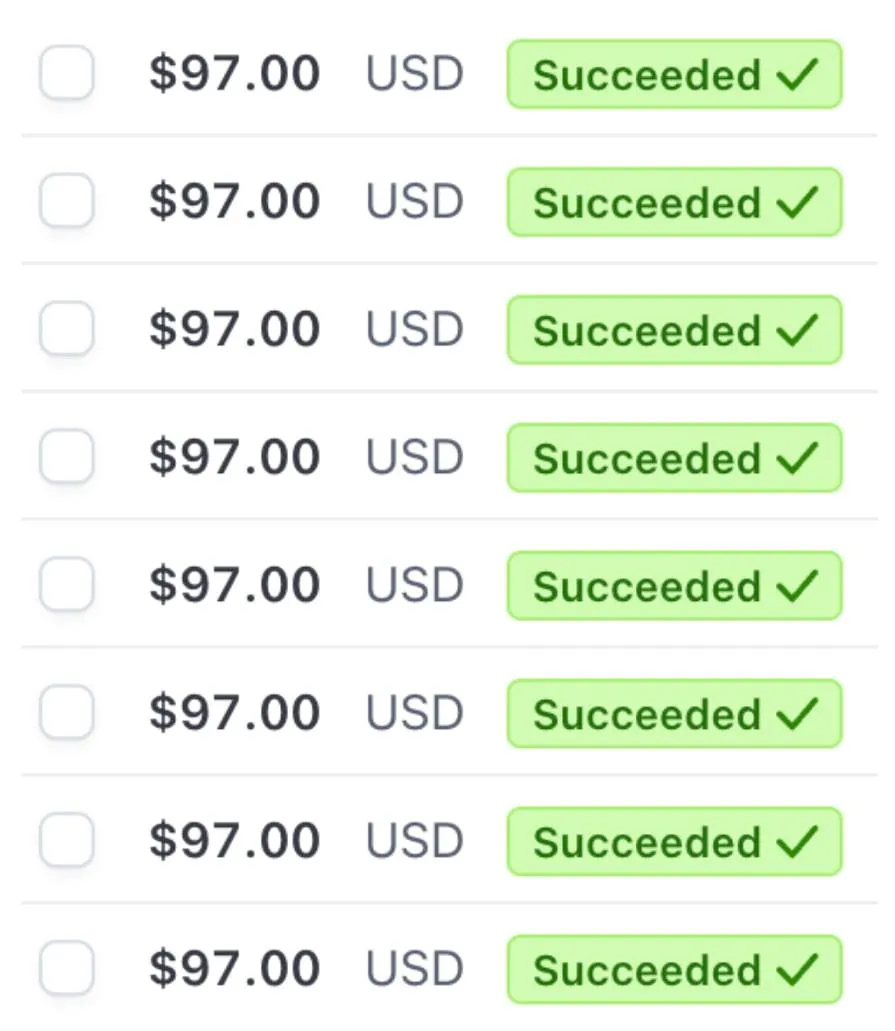Open the first $97.00 payment amount
The image size is (895, 1031).
(235, 74)
